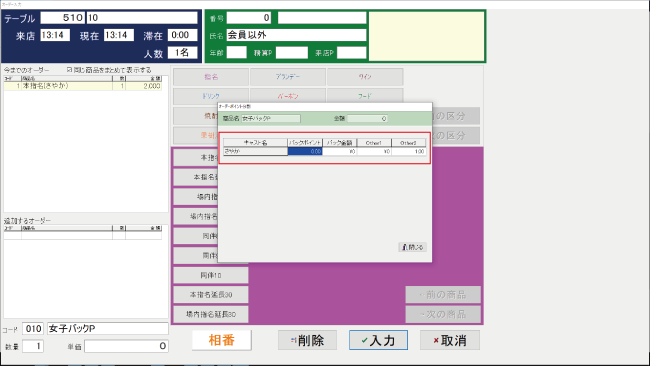The width and height of the screenshot is (650, 366).
Task: Click the 年齢 field
Action: pos(237,53)
